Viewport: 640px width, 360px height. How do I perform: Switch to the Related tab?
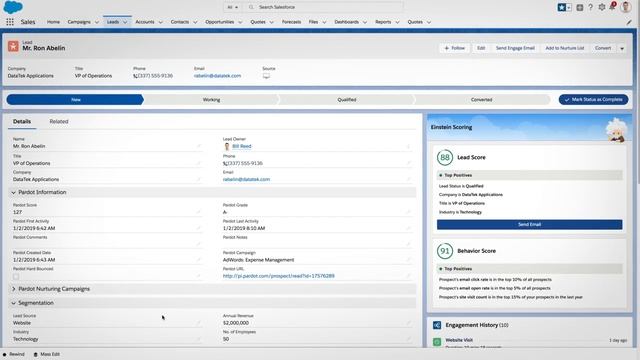(59, 122)
